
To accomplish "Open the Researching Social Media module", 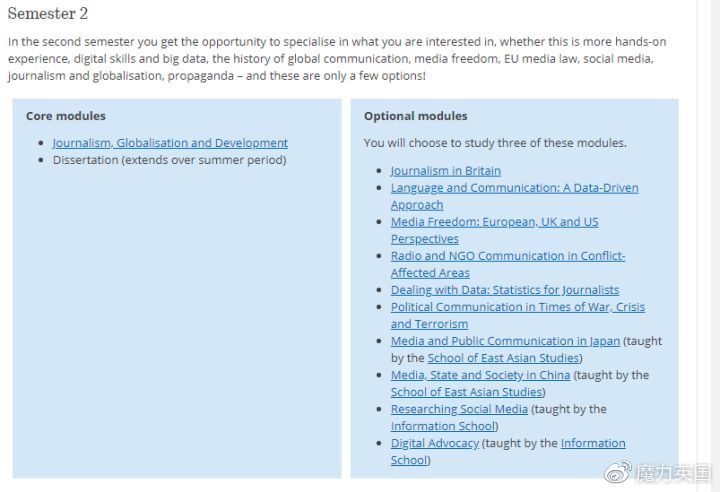I will [x=459, y=409].
